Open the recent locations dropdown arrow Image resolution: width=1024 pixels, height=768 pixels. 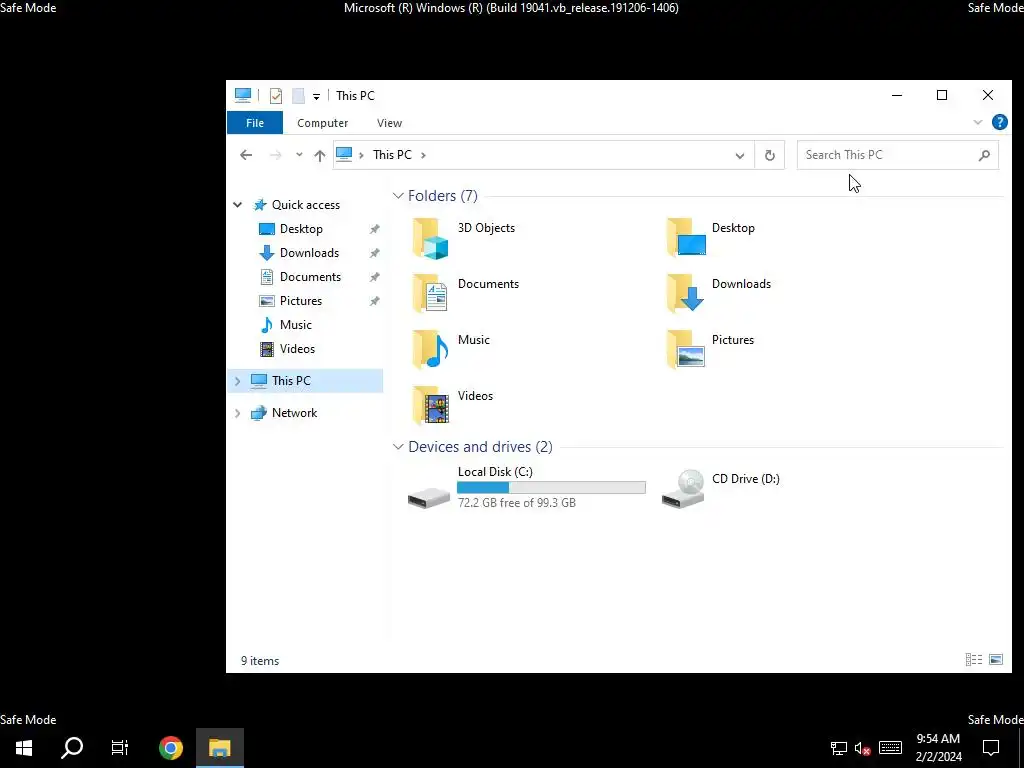298,155
